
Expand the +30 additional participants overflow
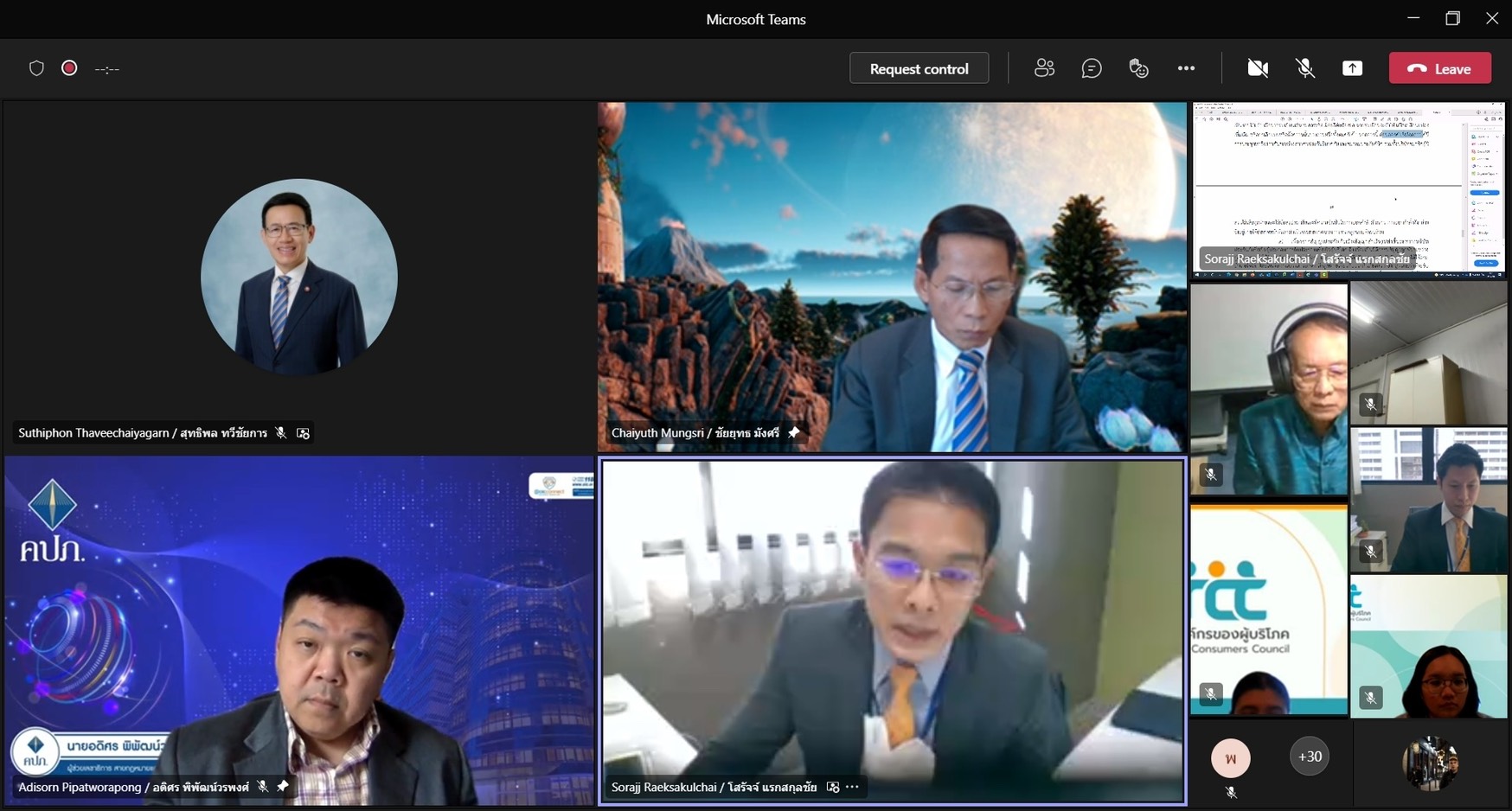(x=1310, y=757)
